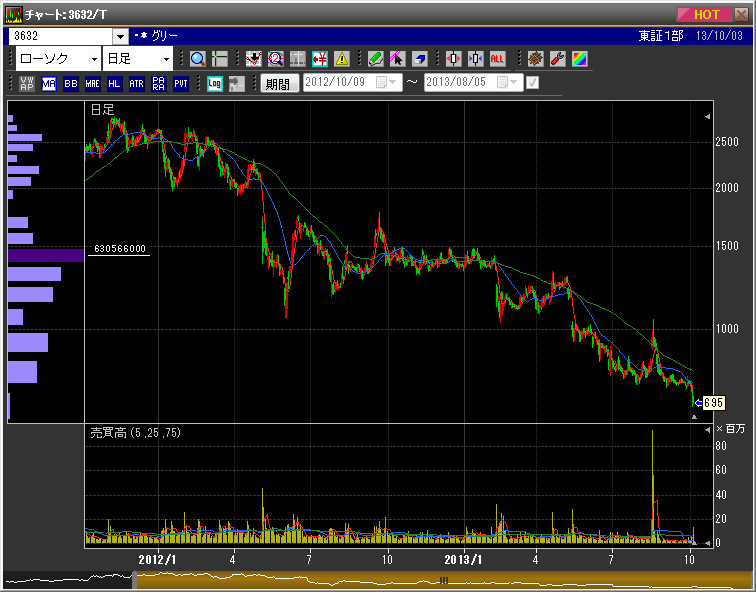
Task: Select the eraser tool icon
Action: click(419, 59)
